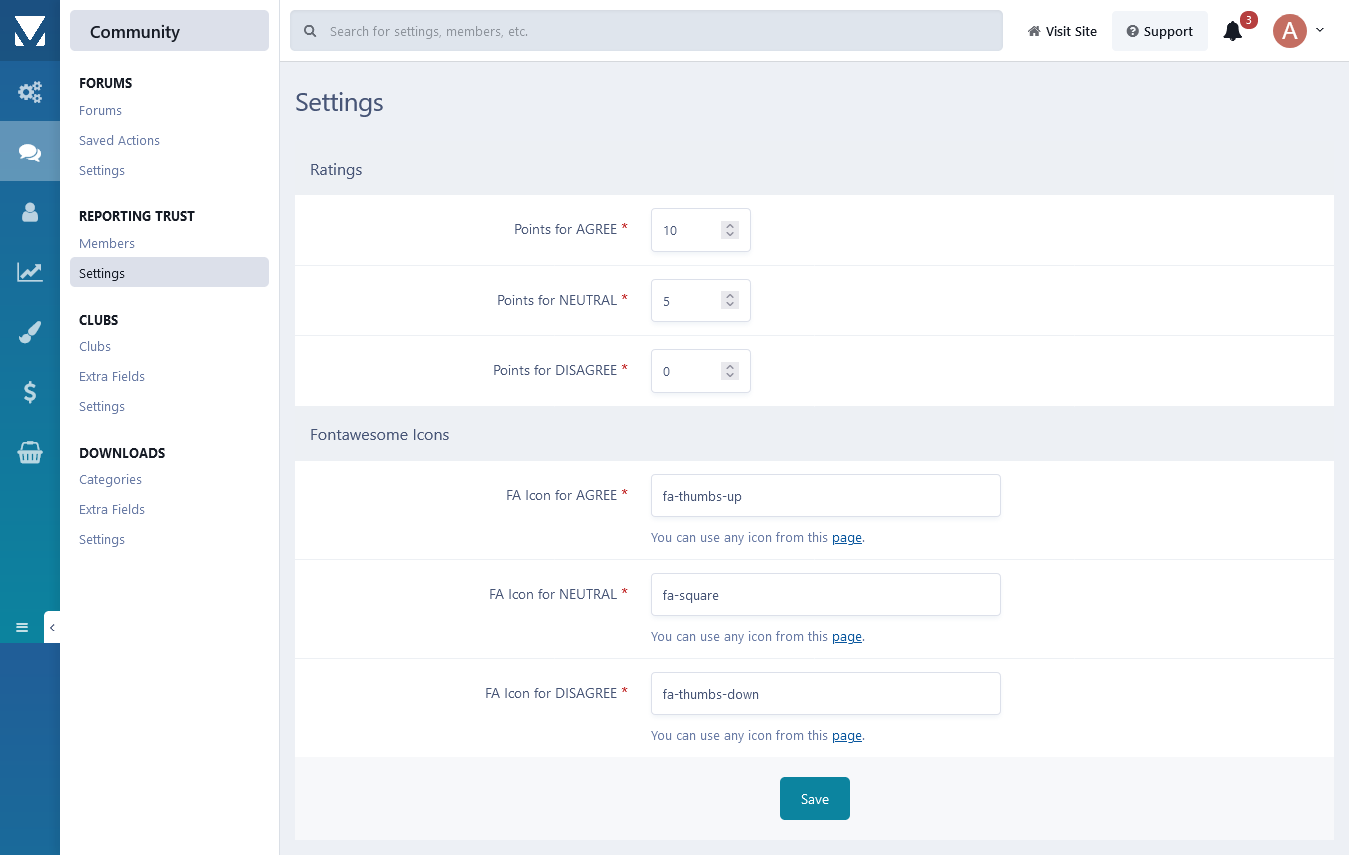This screenshot has height=855, width=1349.
Task: Collapse the sidebar with the chevron
Action: pyautogui.click(x=52, y=627)
